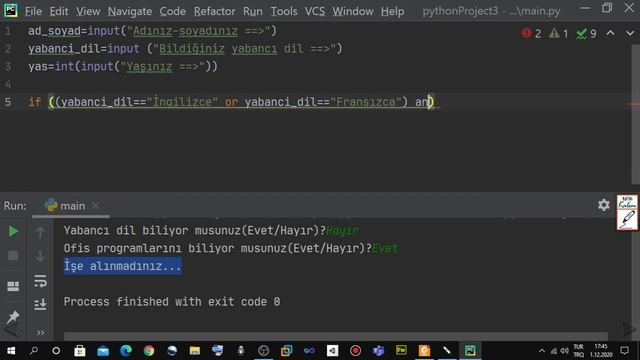This screenshot has height=360, width=640.
Task: Open the Navigate menu
Action: [x=130, y=11]
